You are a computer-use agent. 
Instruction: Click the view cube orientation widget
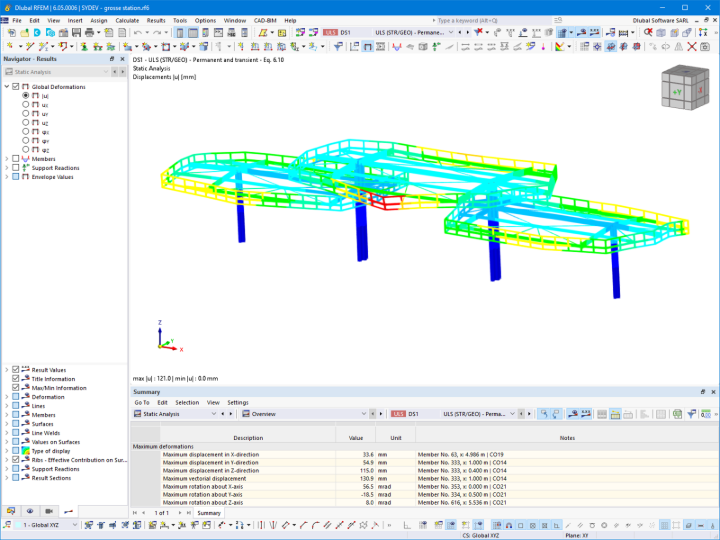tap(685, 87)
